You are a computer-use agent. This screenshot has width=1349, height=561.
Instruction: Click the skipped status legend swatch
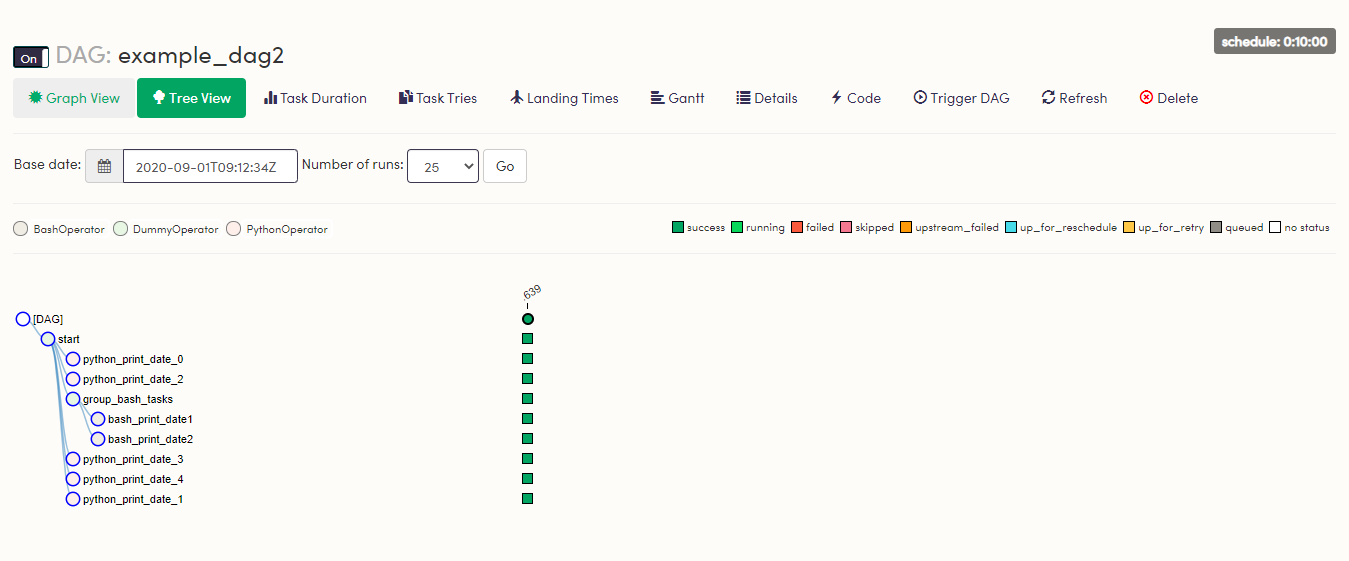pos(846,227)
